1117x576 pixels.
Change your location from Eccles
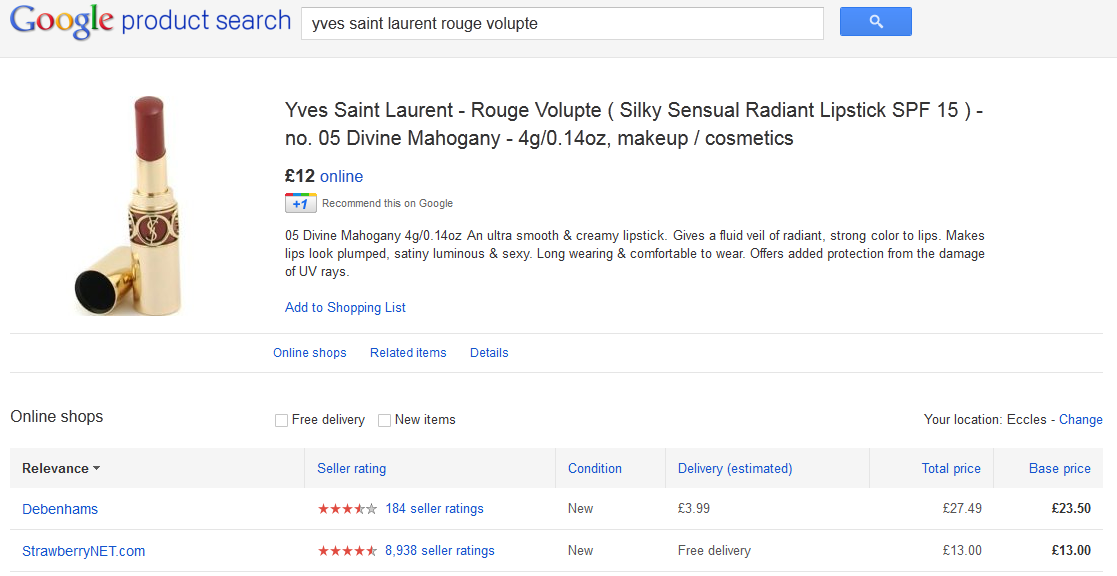[1080, 420]
